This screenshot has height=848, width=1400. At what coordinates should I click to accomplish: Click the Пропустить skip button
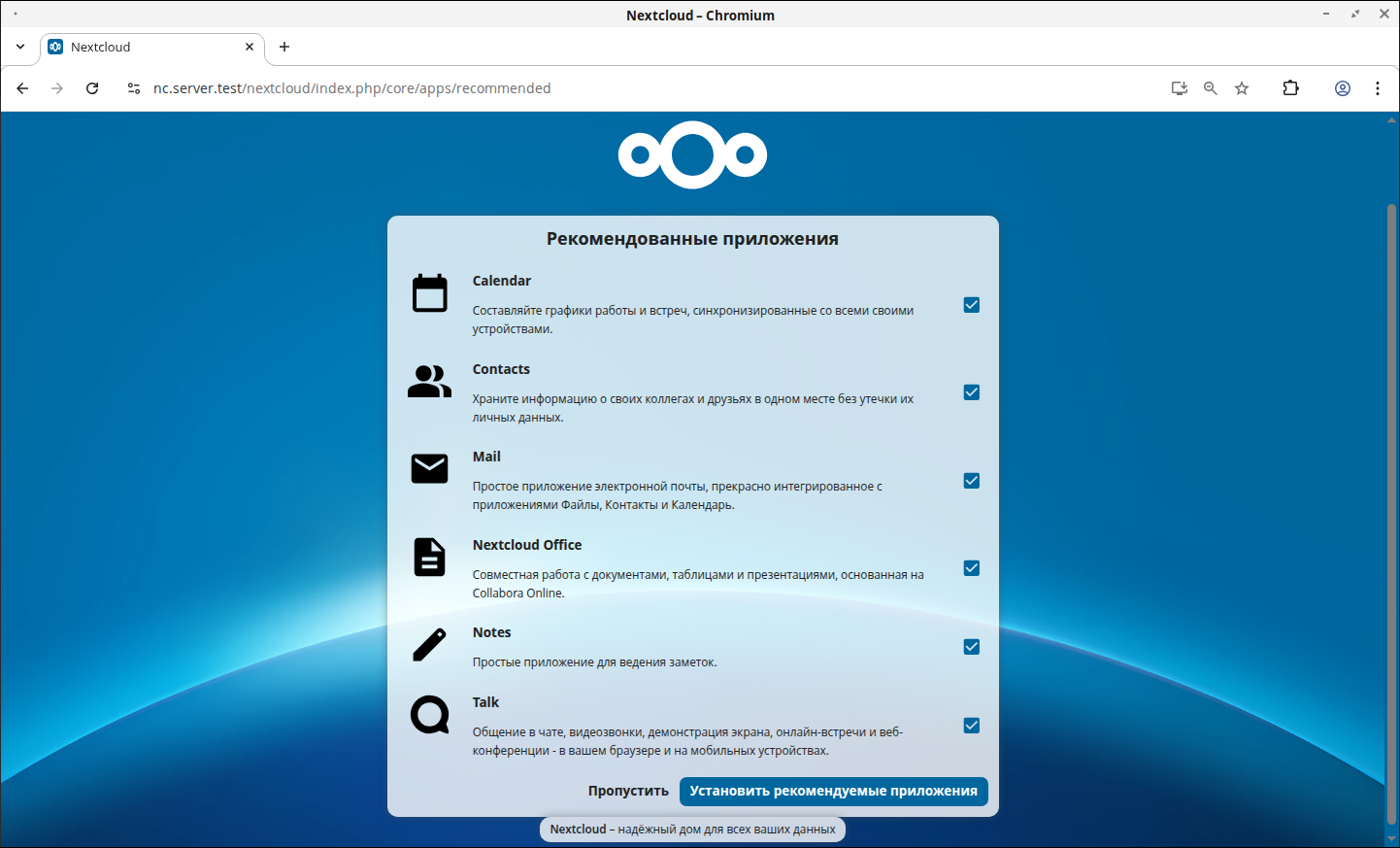(x=628, y=791)
